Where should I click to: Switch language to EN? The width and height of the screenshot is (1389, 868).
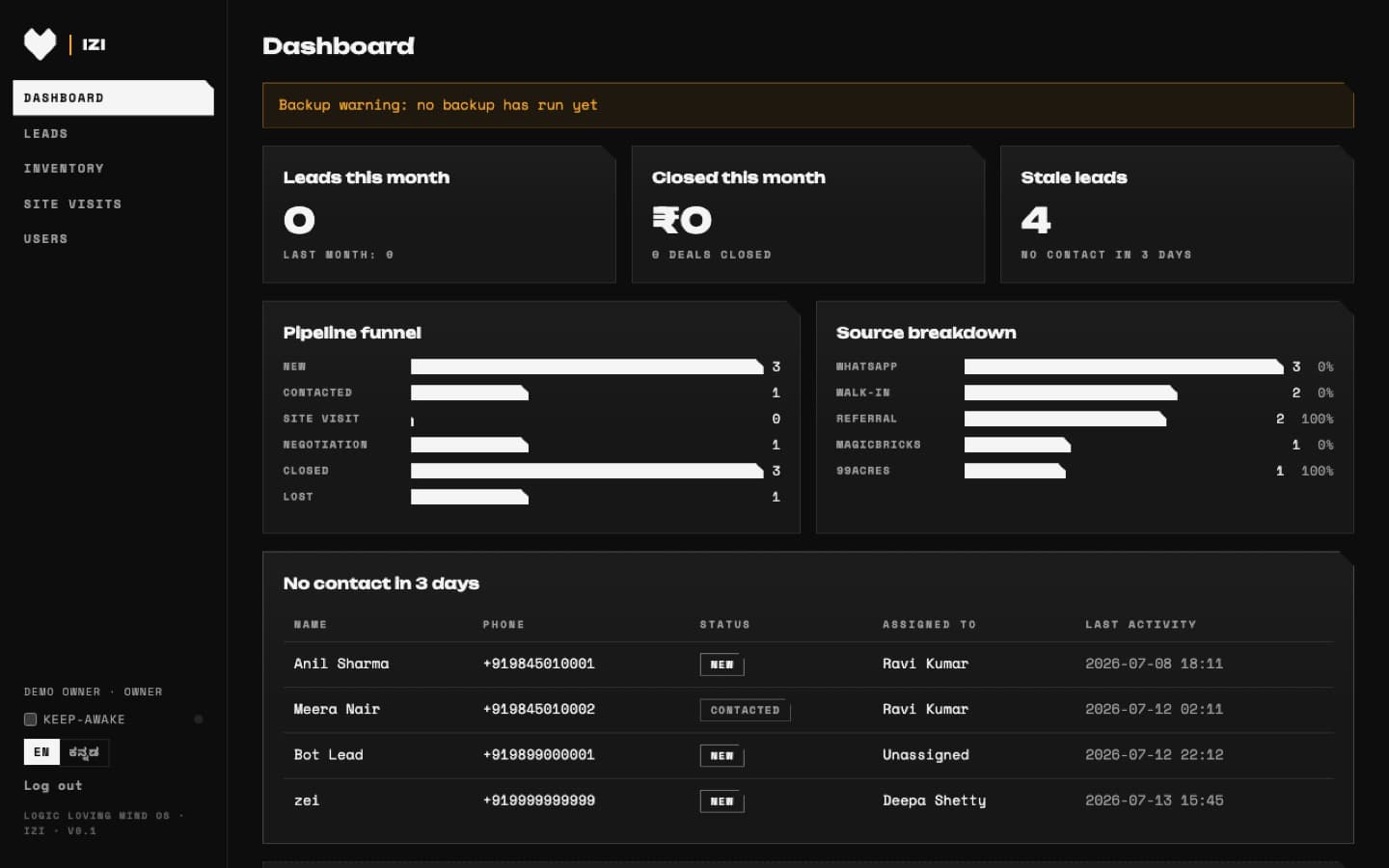(41, 752)
